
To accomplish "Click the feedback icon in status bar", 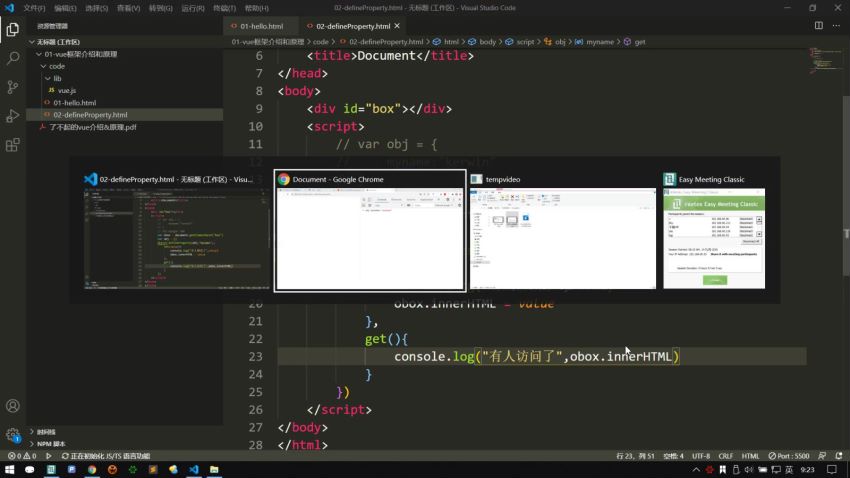I will (x=822, y=456).
